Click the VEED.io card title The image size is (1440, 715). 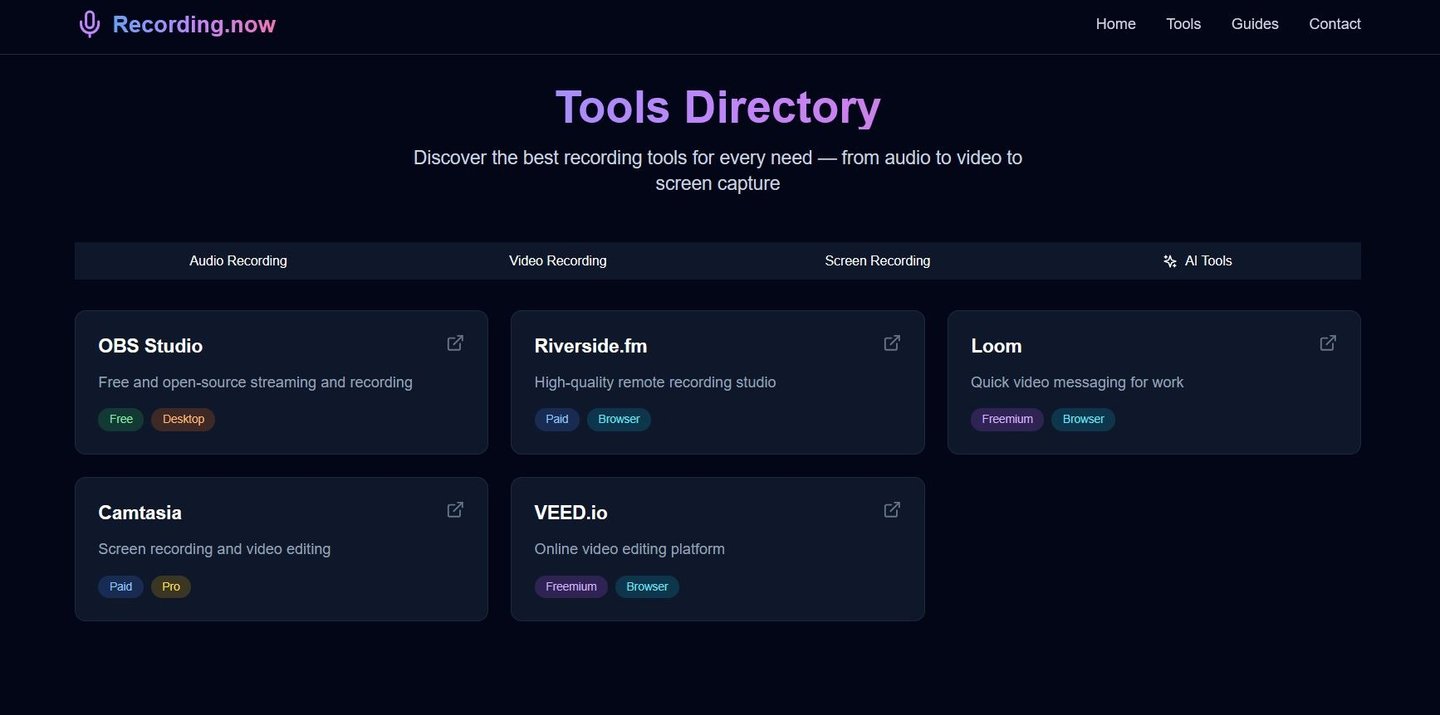(571, 513)
